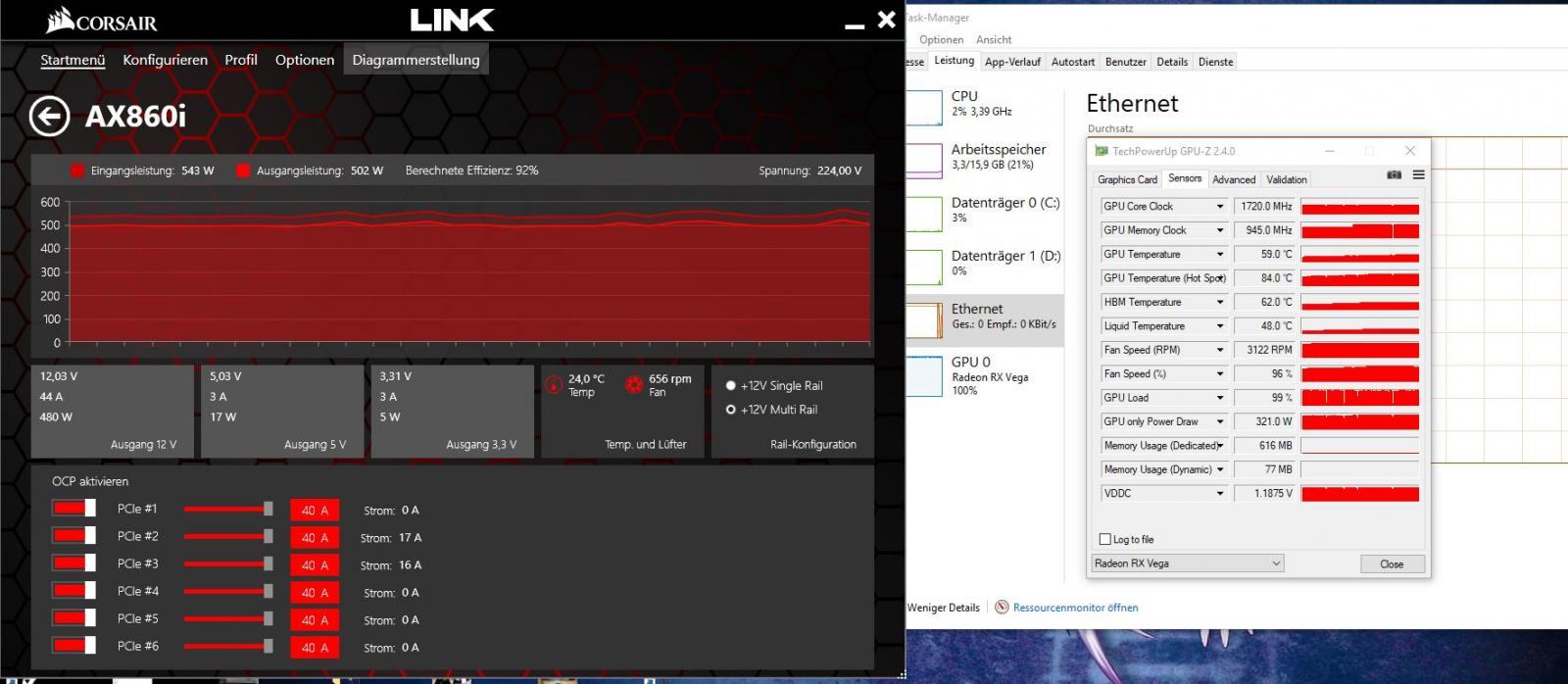Viewport: 1568px width, 684px height.
Task: Click the Corsair sails logo
Action: (x=60, y=19)
